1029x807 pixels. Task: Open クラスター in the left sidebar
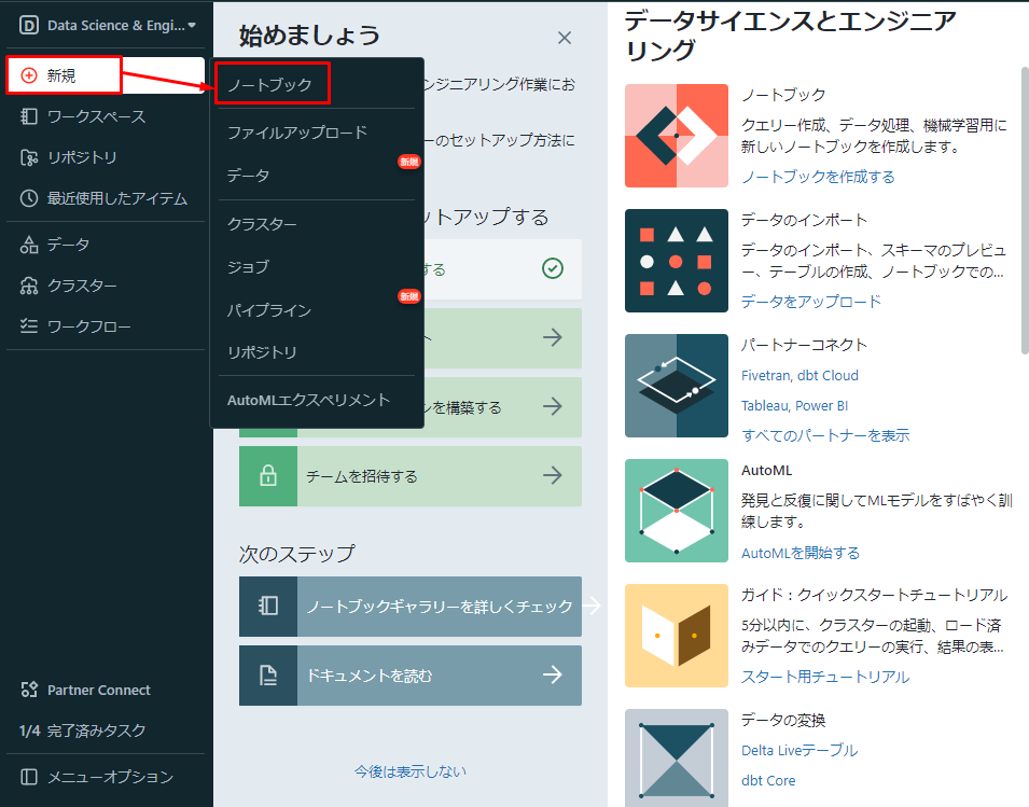(81, 286)
